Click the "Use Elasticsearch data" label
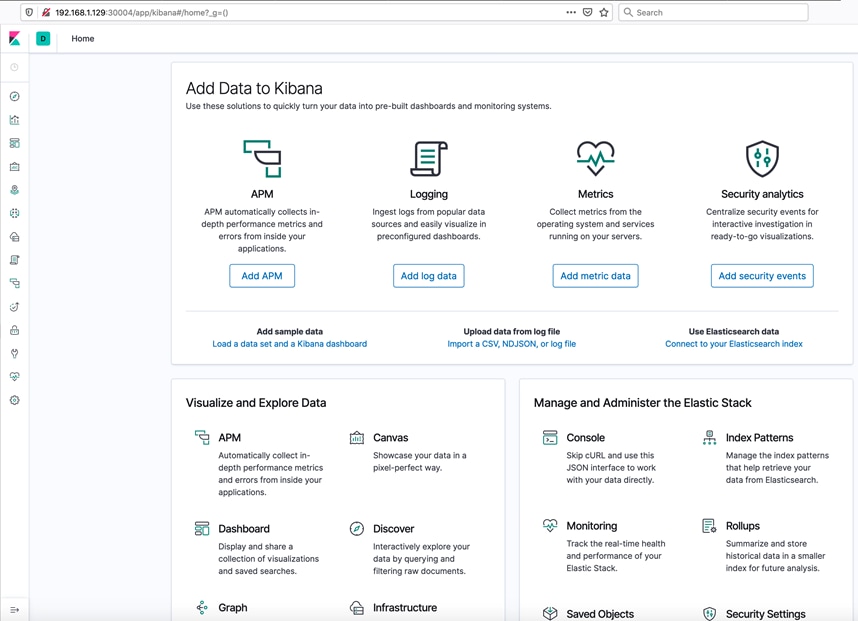Screen dimensions: 858x621 click(x=734, y=332)
